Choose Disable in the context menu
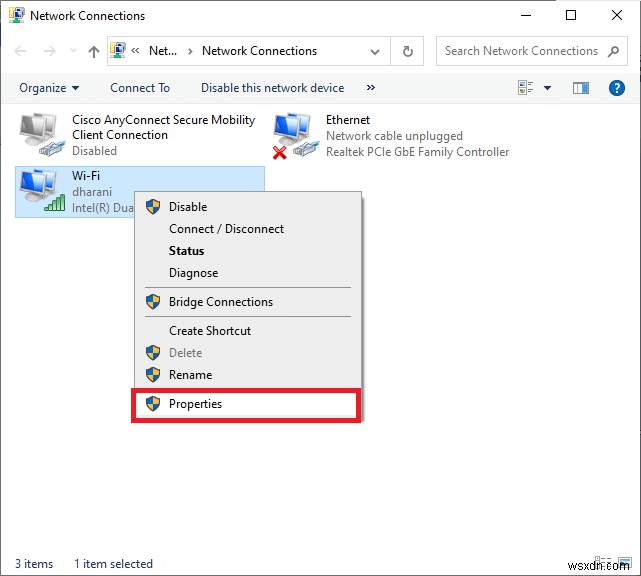Viewport: 641px width, 576px height. click(248, 207)
